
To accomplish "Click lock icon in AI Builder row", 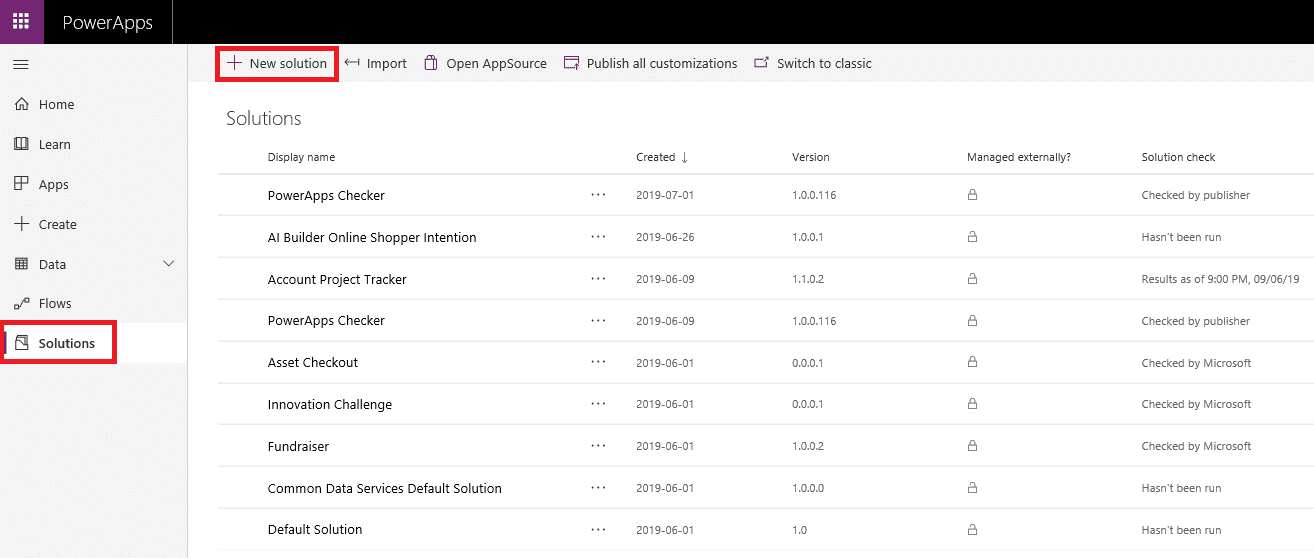I will click(x=972, y=237).
